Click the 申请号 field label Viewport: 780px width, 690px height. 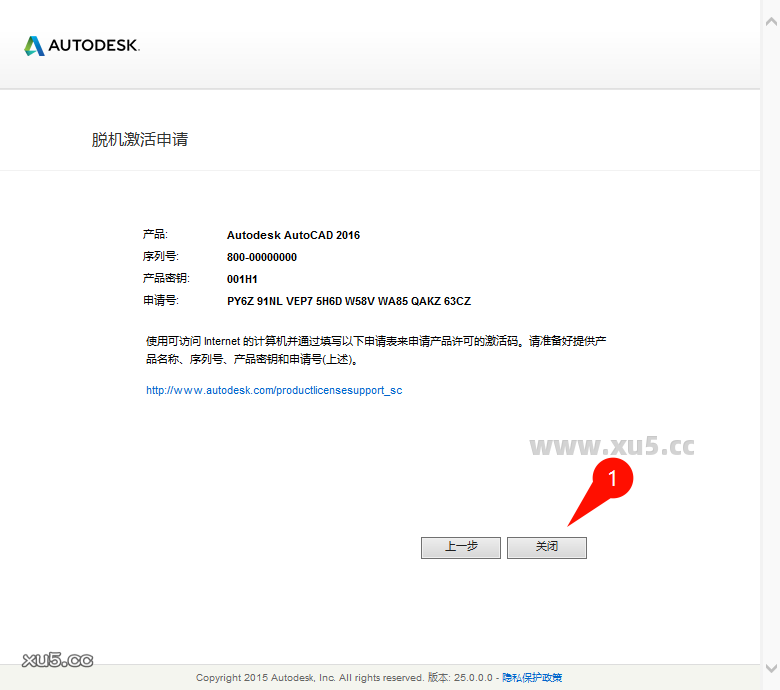click(x=160, y=300)
